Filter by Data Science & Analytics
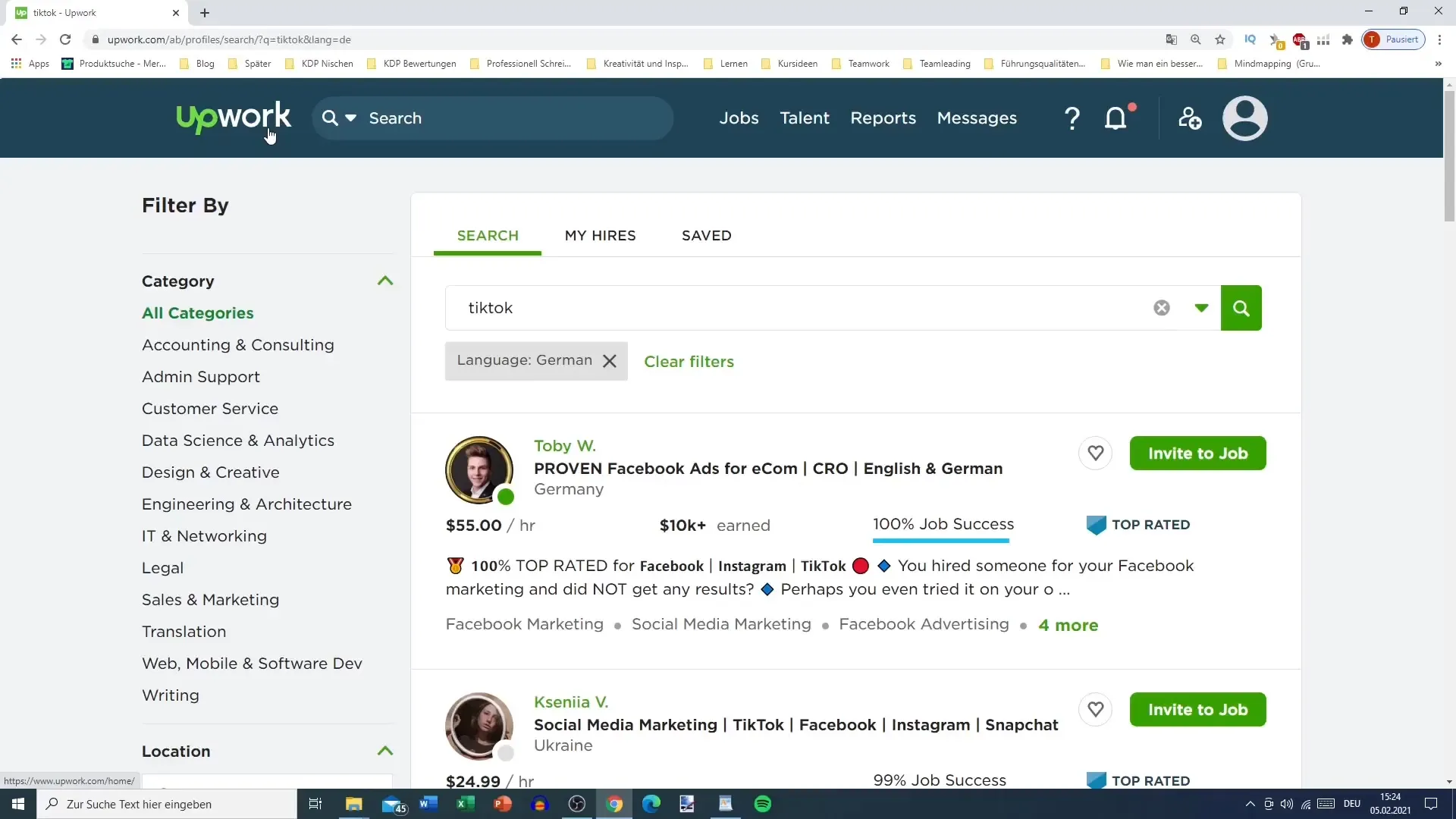The width and height of the screenshot is (1456, 819). [x=237, y=441]
